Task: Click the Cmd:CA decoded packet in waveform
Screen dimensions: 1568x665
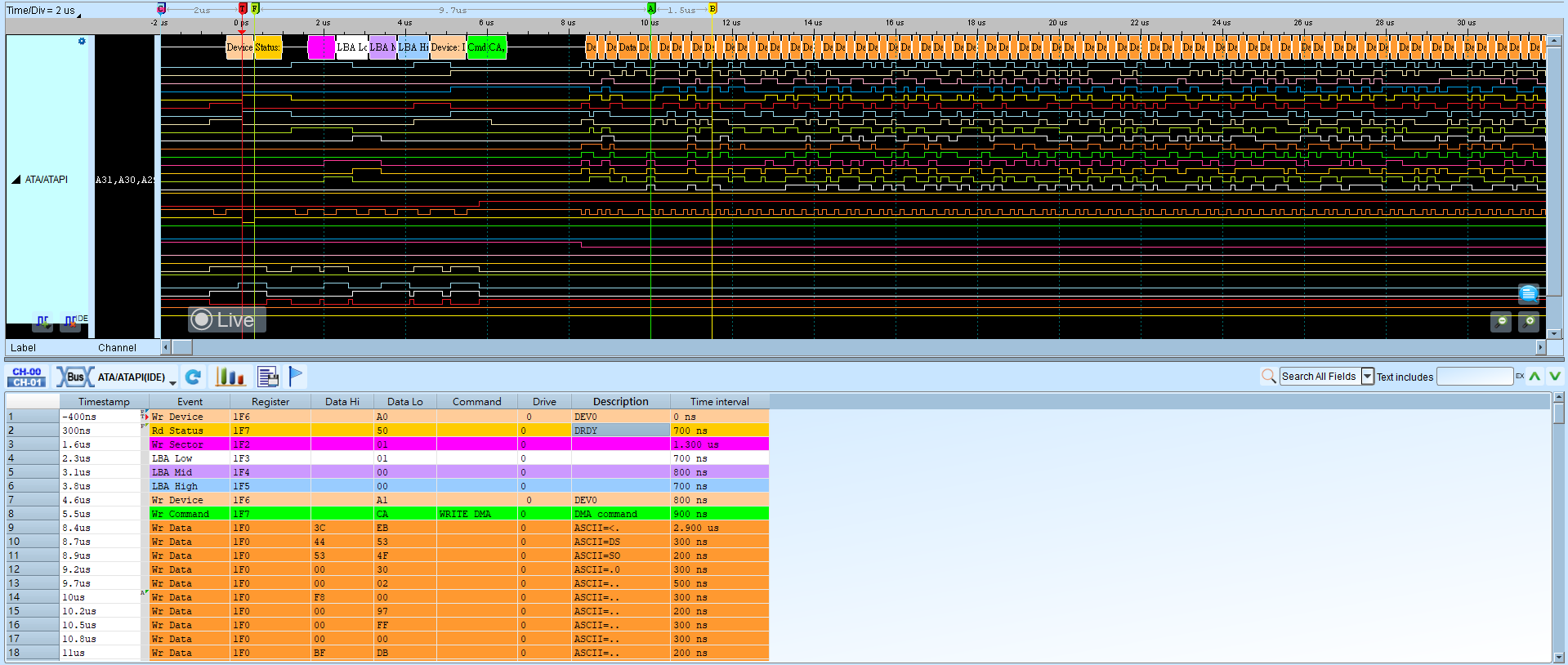Action: 487,47
